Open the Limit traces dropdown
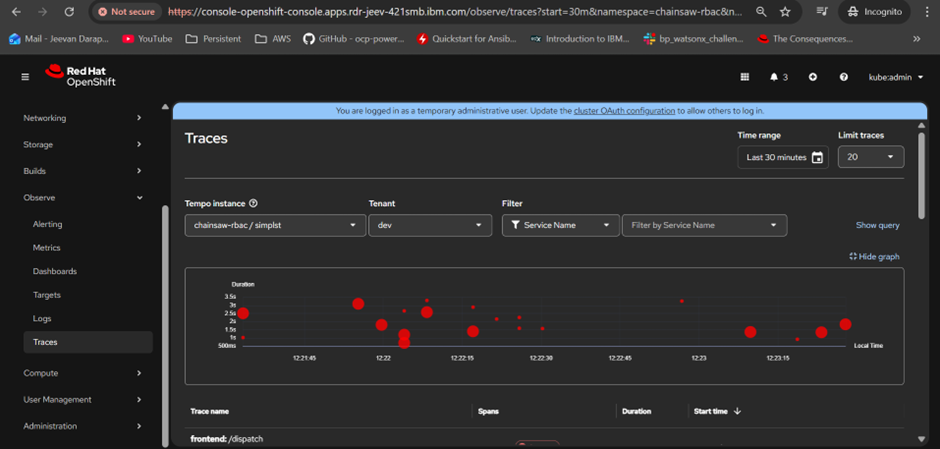Screen dimensions: 940x449 tap(870, 157)
